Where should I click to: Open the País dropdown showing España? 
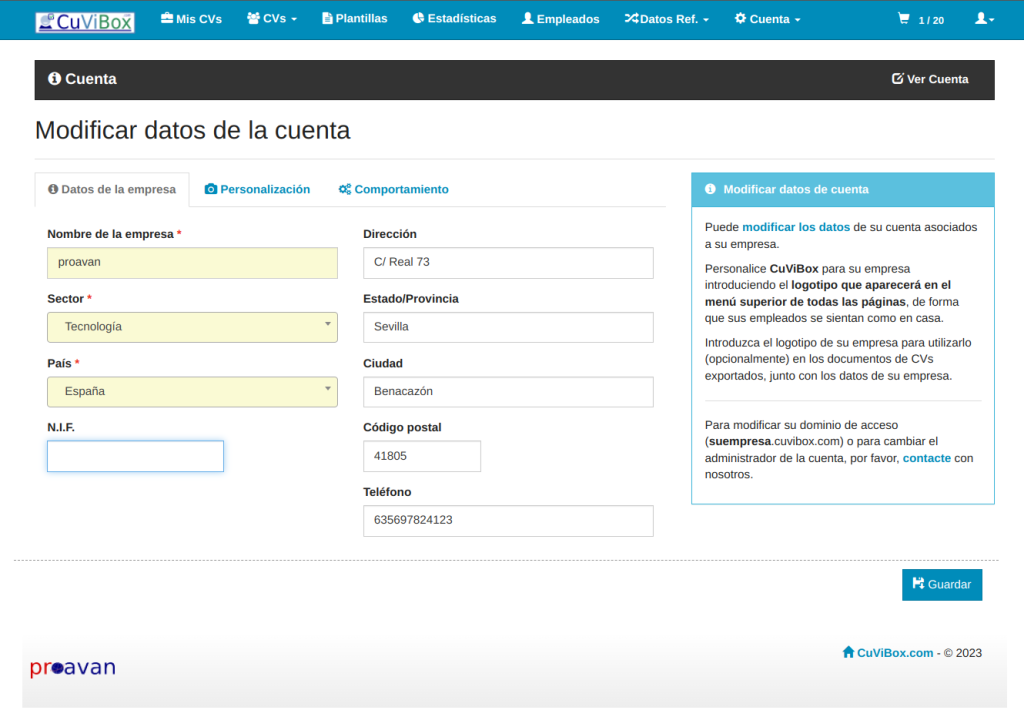tap(192, 391)
